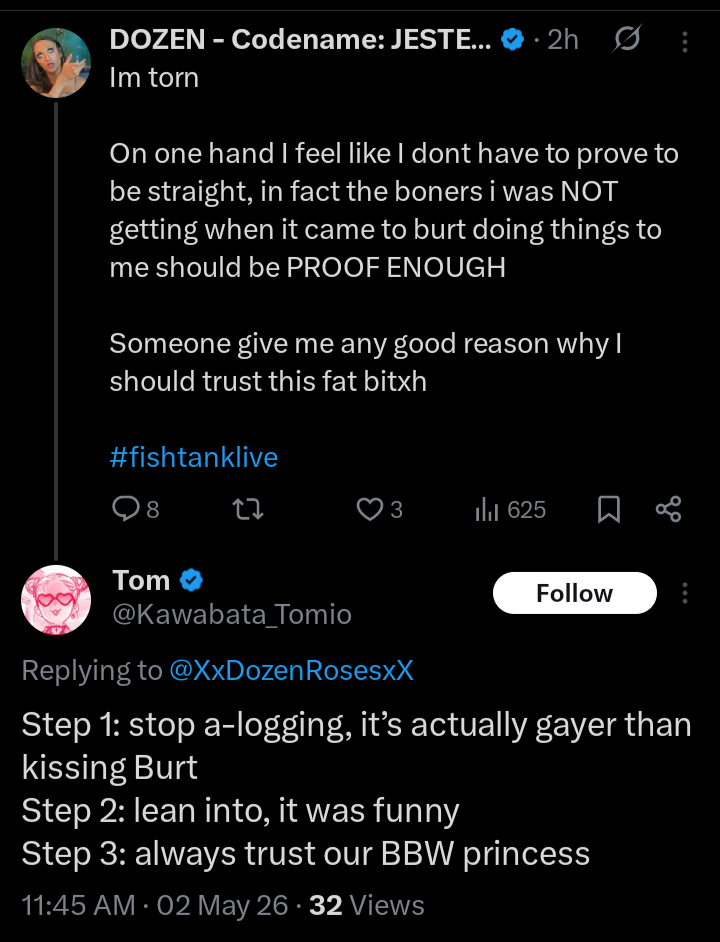The width and height of the screenshot is (720, 942).
Task: View DOZEN's profile picture
Action: point(56,62)
